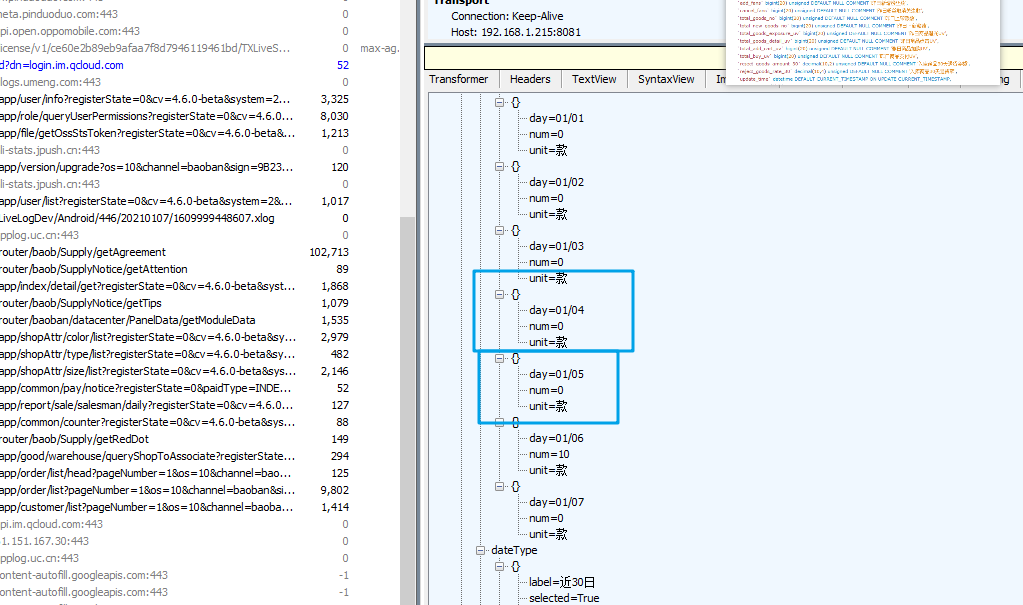Image resolution: width=1023 pixels, height=605 pixels.
Task: Open the SyntaxView tab
Action: (x=666, y=79)
